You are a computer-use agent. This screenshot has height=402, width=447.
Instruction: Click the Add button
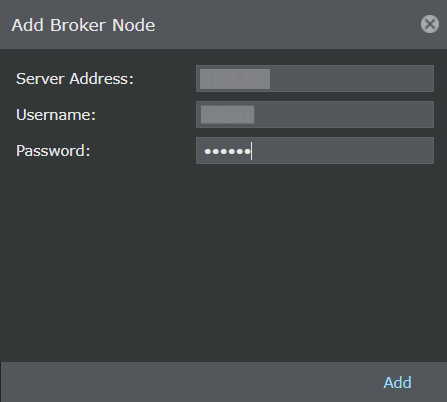pos(397,382)
